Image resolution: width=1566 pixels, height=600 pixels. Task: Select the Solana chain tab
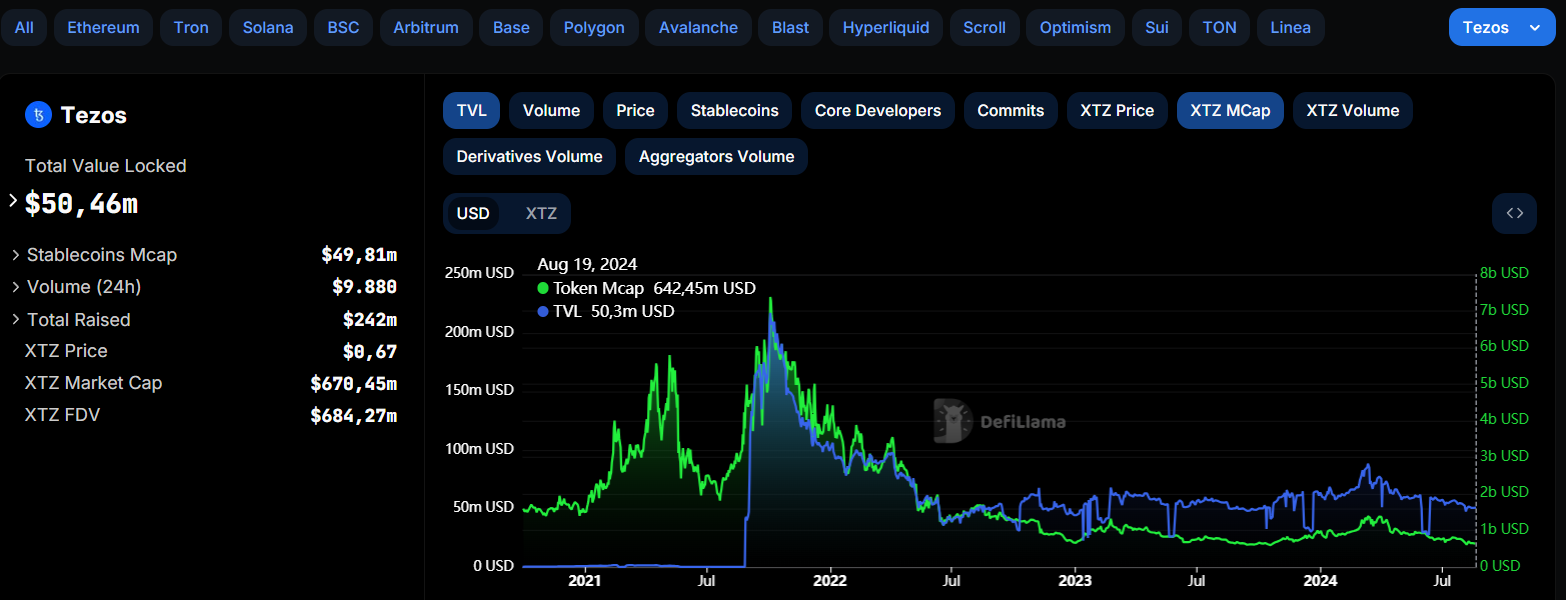268,27
